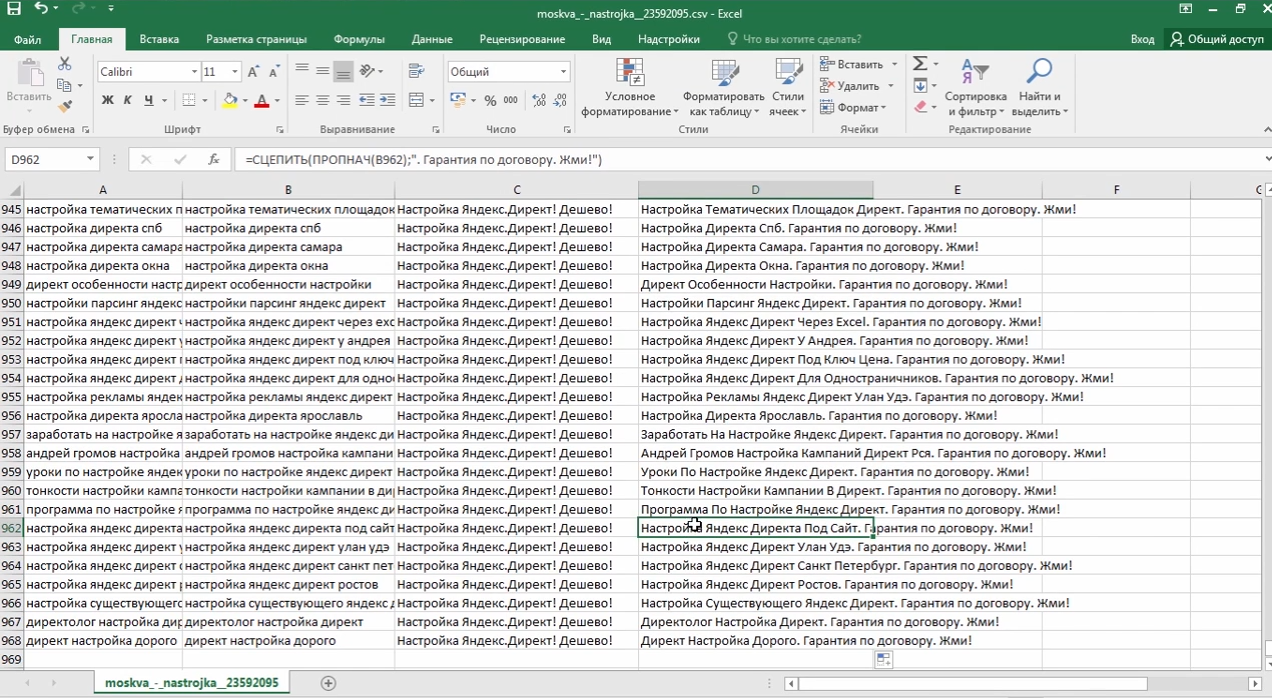Open Форматировать как таблицу gallery
This screenshot has height=698, width=1272.
pos(724,87)
